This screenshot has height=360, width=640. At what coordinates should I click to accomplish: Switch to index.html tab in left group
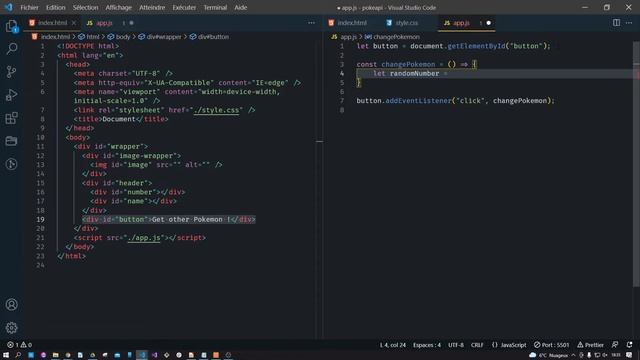pos(53,23)
